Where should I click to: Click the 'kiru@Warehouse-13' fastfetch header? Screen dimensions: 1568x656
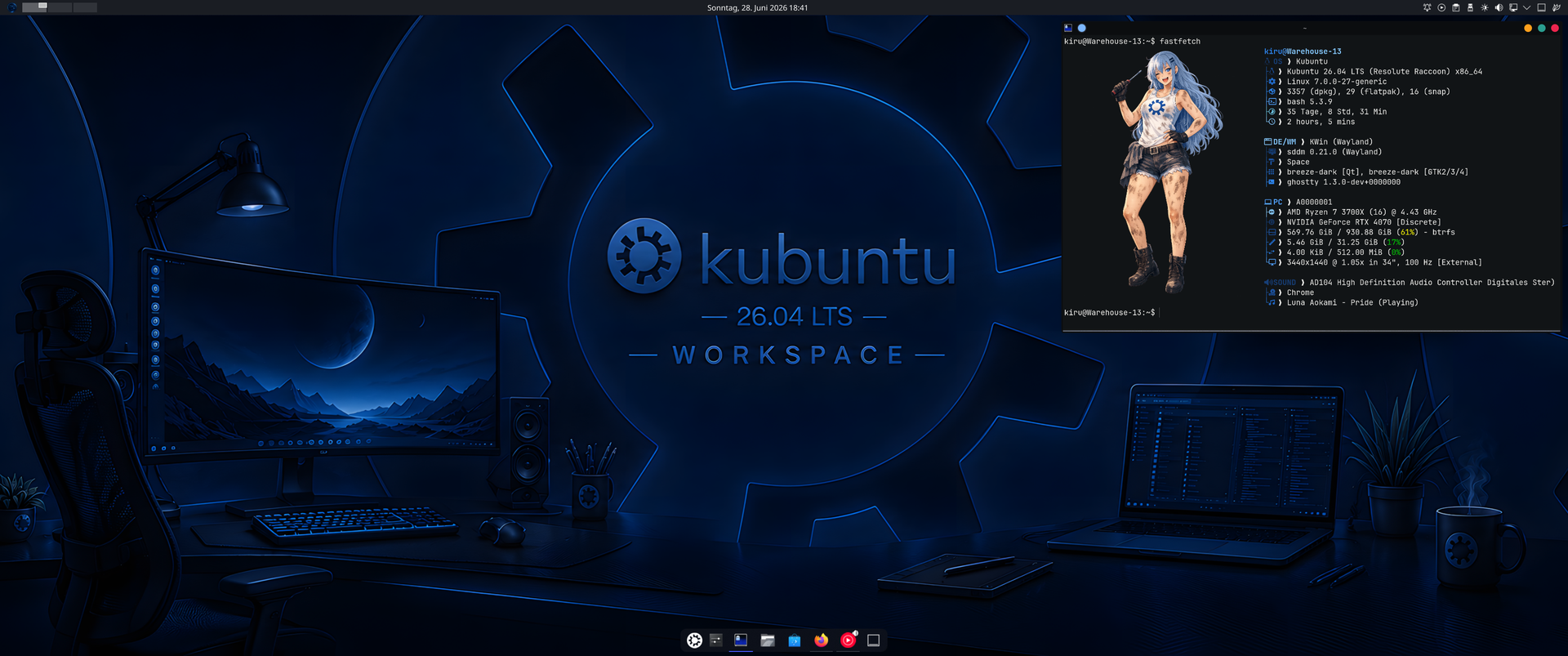point(1303,51)
